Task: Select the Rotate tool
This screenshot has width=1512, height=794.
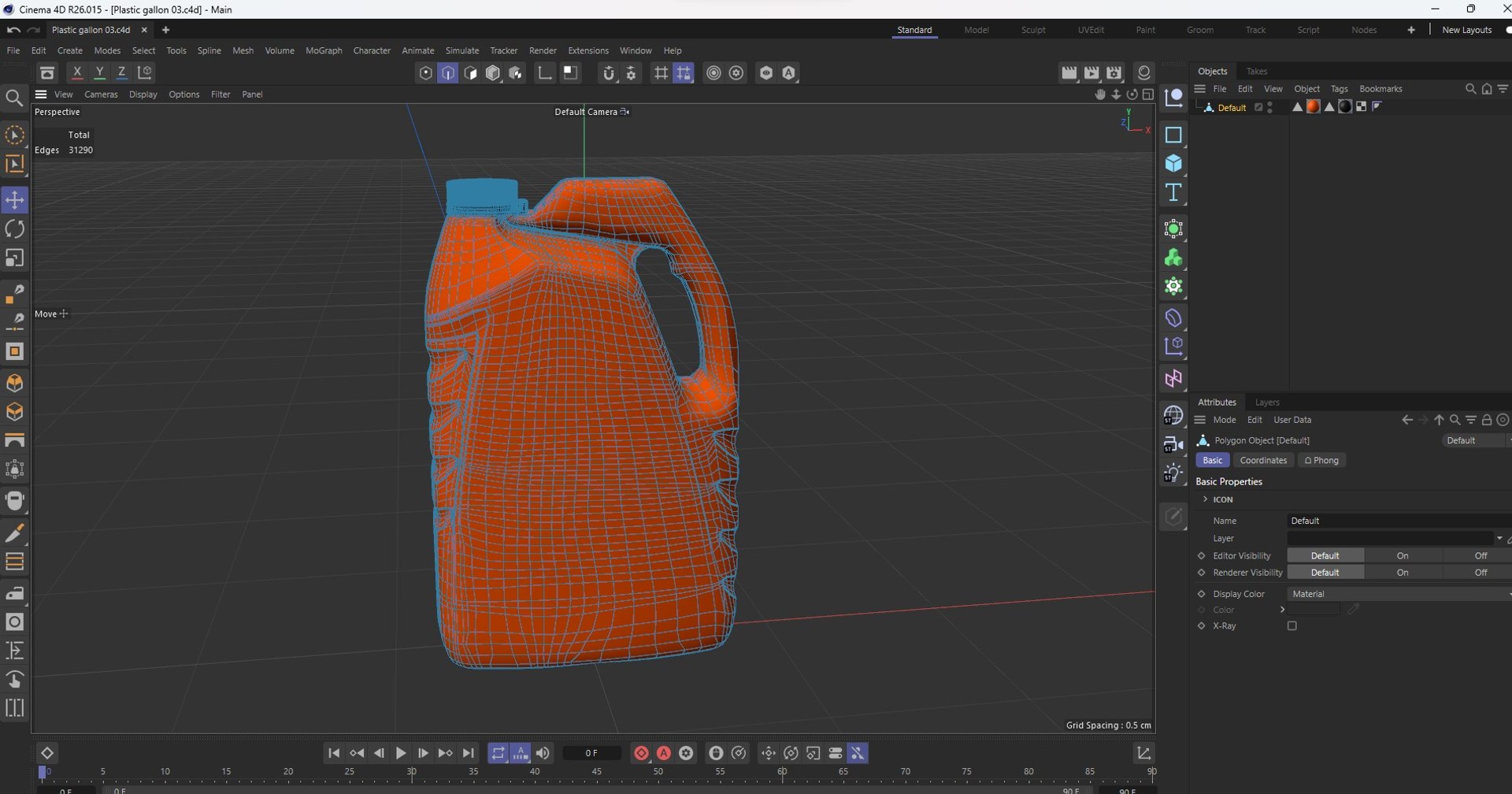Action: pos(14,229)
